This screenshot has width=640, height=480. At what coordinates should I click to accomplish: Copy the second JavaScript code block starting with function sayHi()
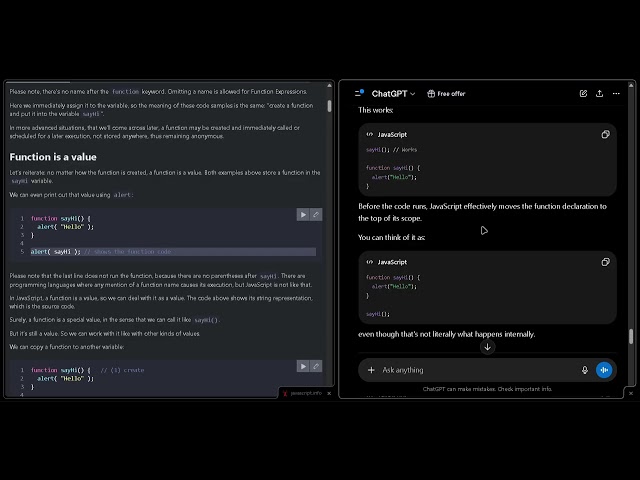click(605, 262)
